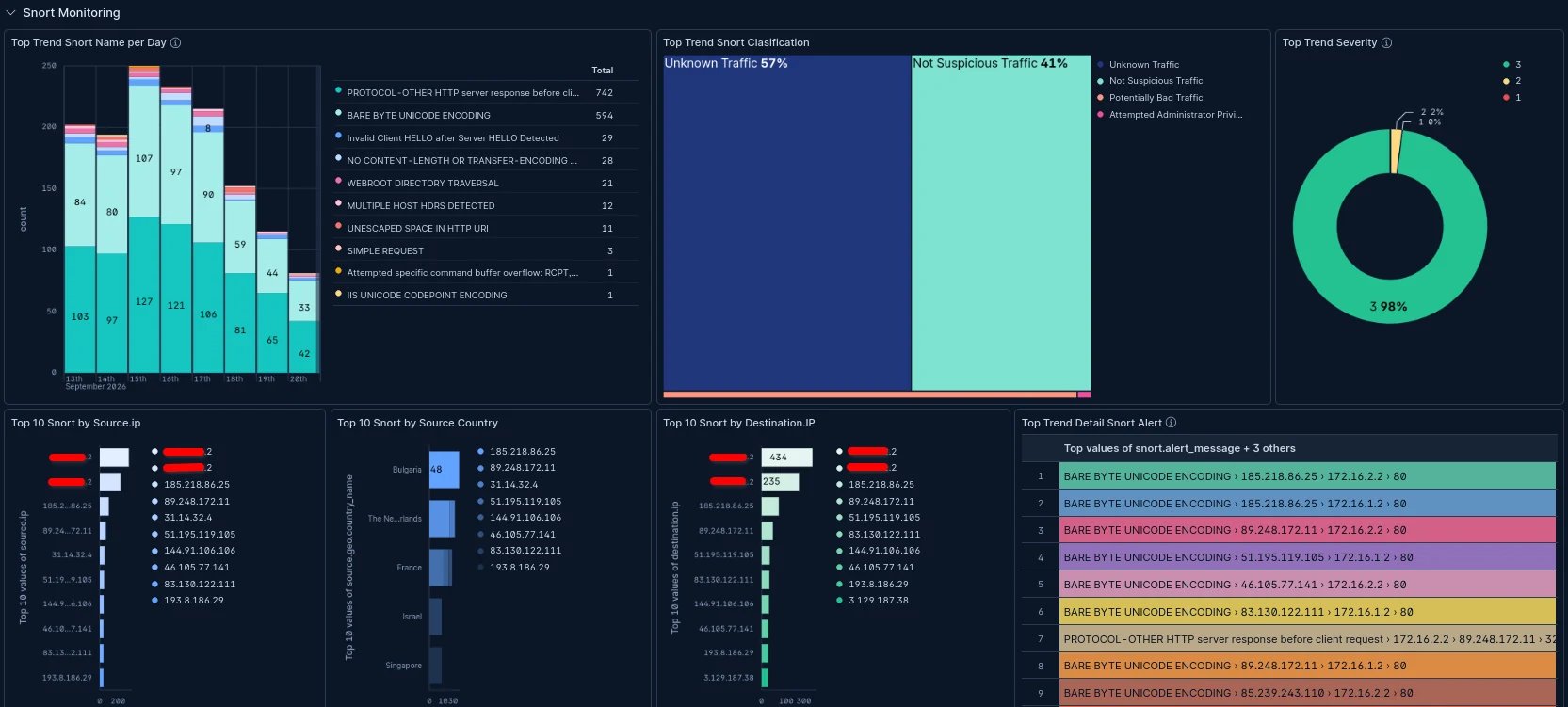The height and width of the screenshot is (707, 1568).
Task: Click MULTIPLE HOST HDRS DETECTED legend entry
Action: tap(421, 206)
